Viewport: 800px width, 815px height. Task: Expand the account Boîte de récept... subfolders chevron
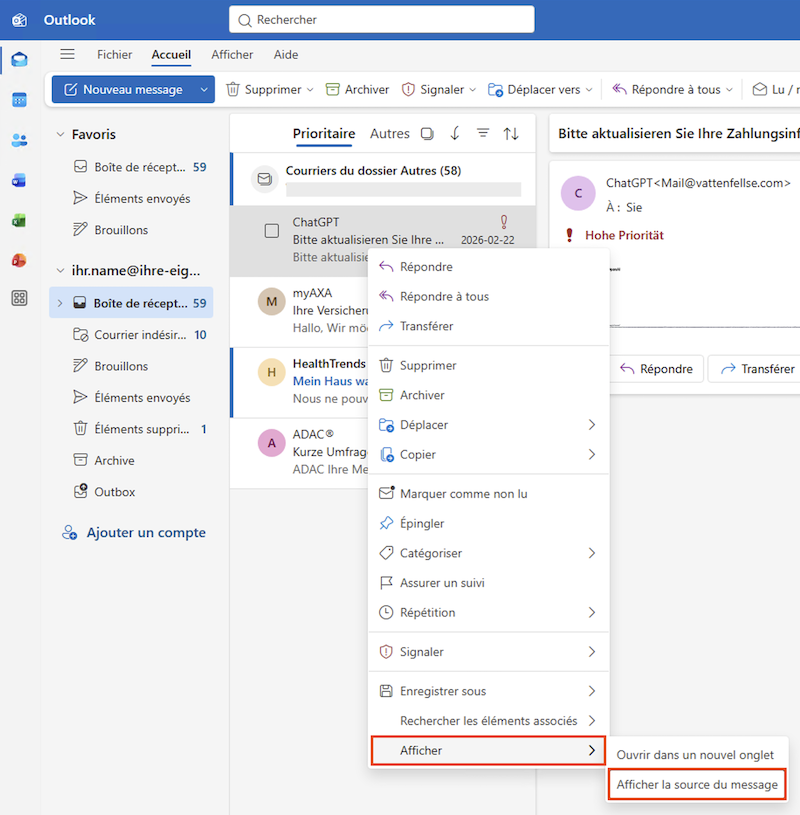click(60, 303)
